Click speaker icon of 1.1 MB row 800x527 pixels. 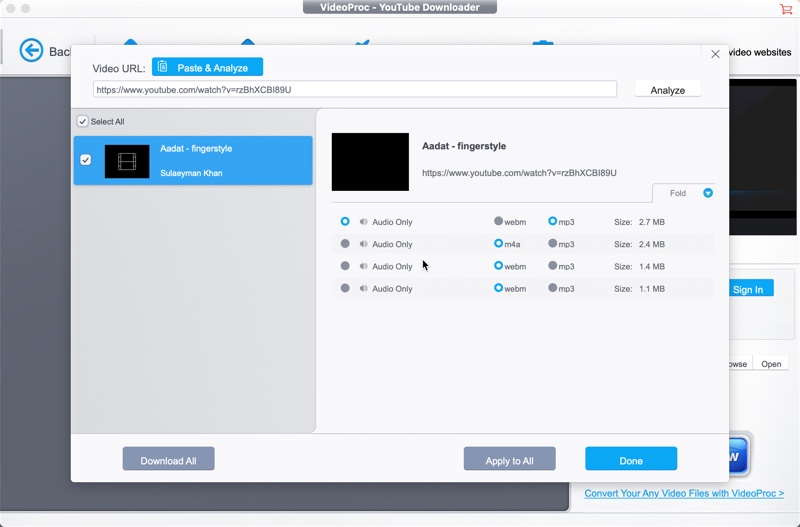click(x=363, y=288)
